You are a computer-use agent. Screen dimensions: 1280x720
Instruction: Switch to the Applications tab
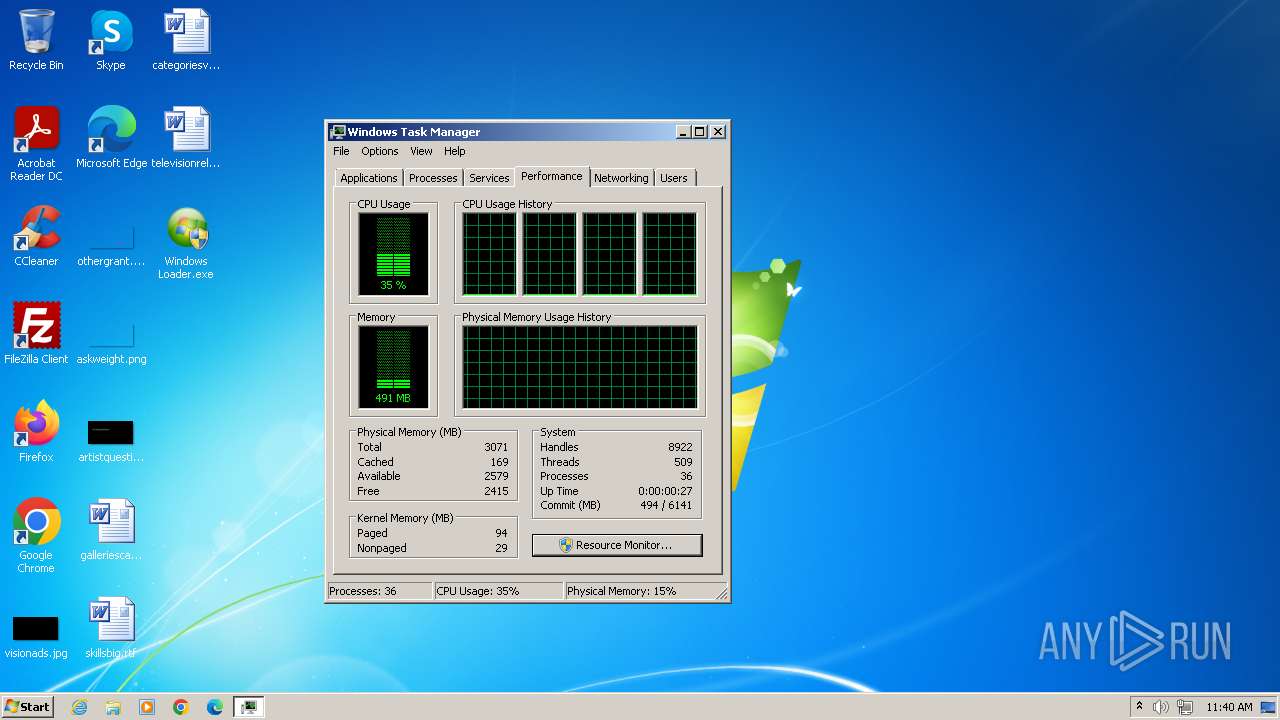(x=369, y=178)
